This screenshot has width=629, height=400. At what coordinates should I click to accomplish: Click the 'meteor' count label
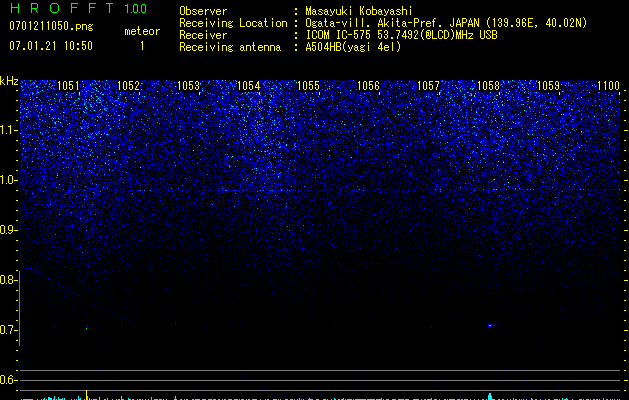click(x=142, y=31)
